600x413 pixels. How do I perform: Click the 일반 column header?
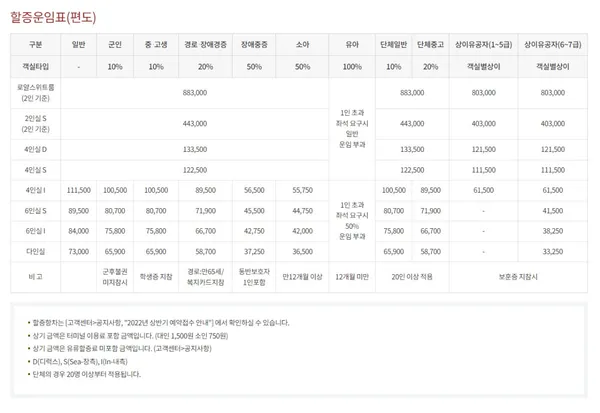78,44
